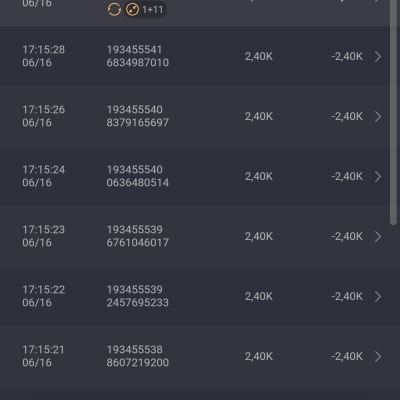Select order ID 193455540 0636480514
The width and height of the screenshot is (400, 400).
(x=138, y=176)
